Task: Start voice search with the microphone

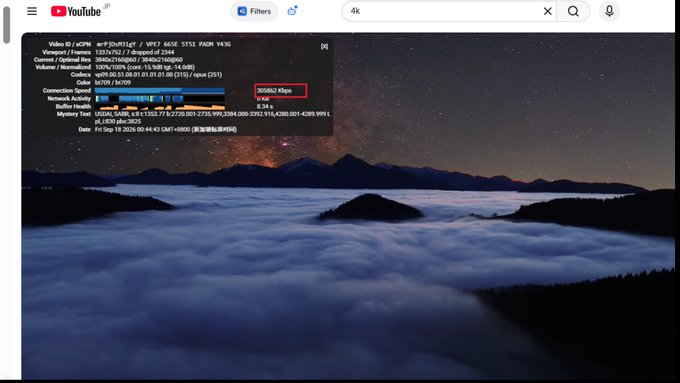Action: coord(609,11)
